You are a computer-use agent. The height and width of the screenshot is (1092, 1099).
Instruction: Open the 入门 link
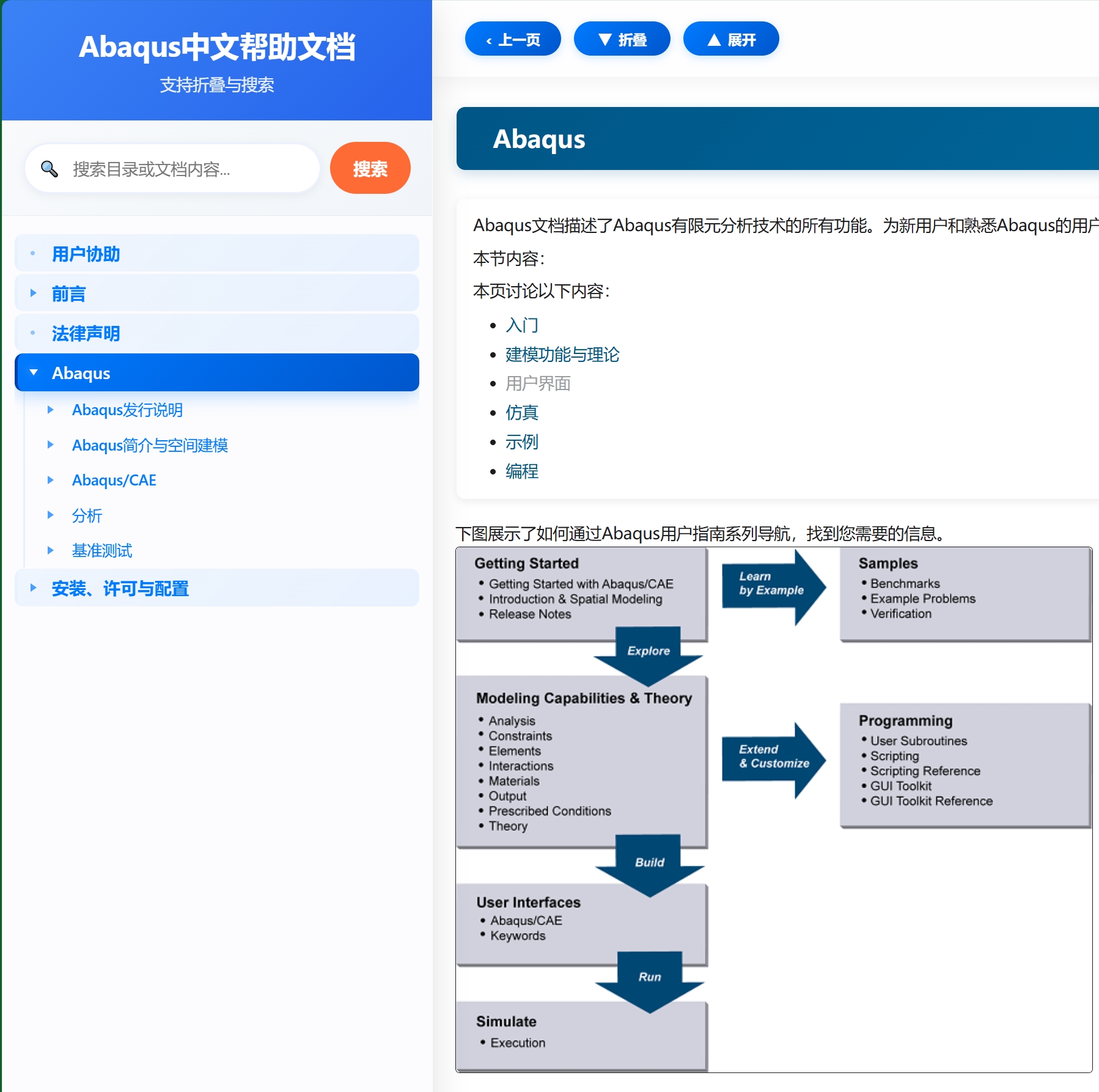[521, 325]
